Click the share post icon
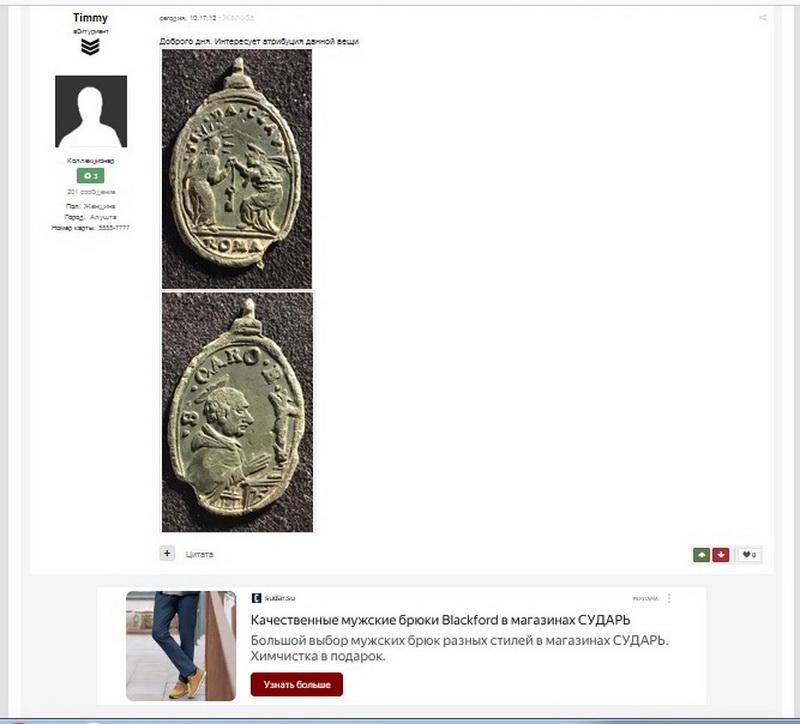The image size is (800, 724). (x=762, y=17)
